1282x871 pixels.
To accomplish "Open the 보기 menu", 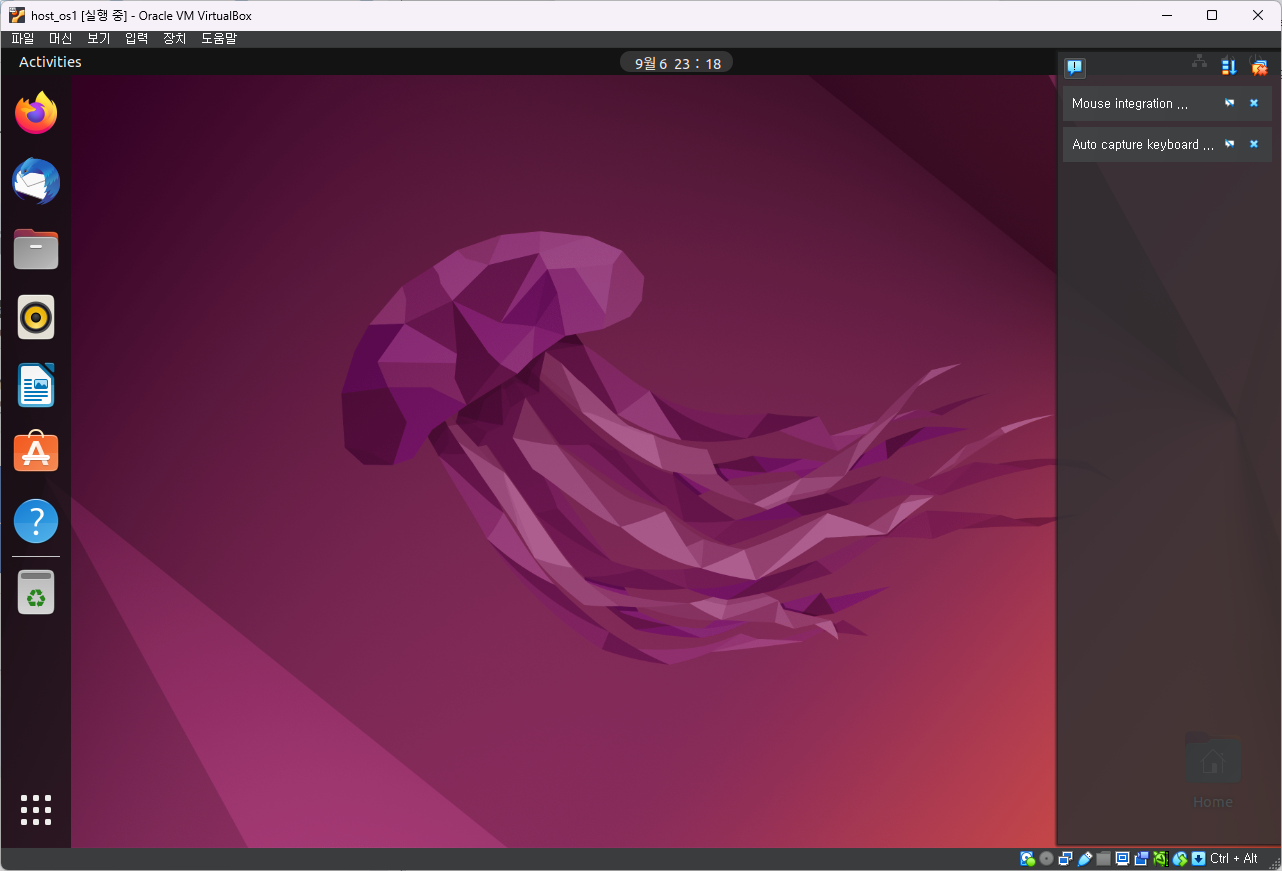I will (98, 39).
